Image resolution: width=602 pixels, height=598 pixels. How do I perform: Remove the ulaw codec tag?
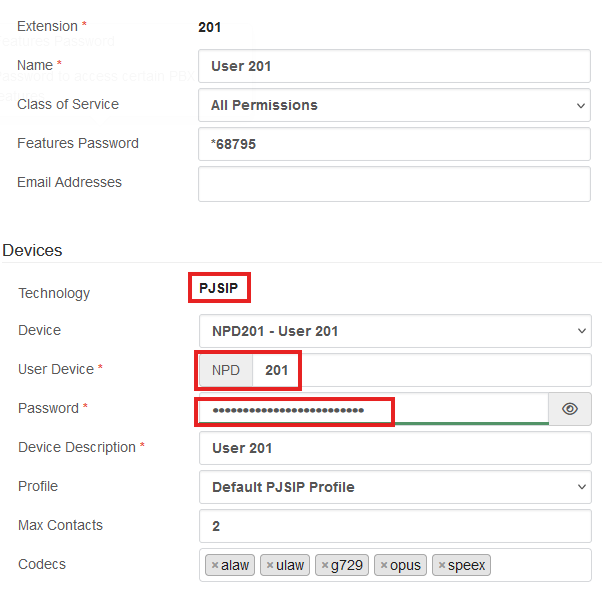tap(270, 565)
